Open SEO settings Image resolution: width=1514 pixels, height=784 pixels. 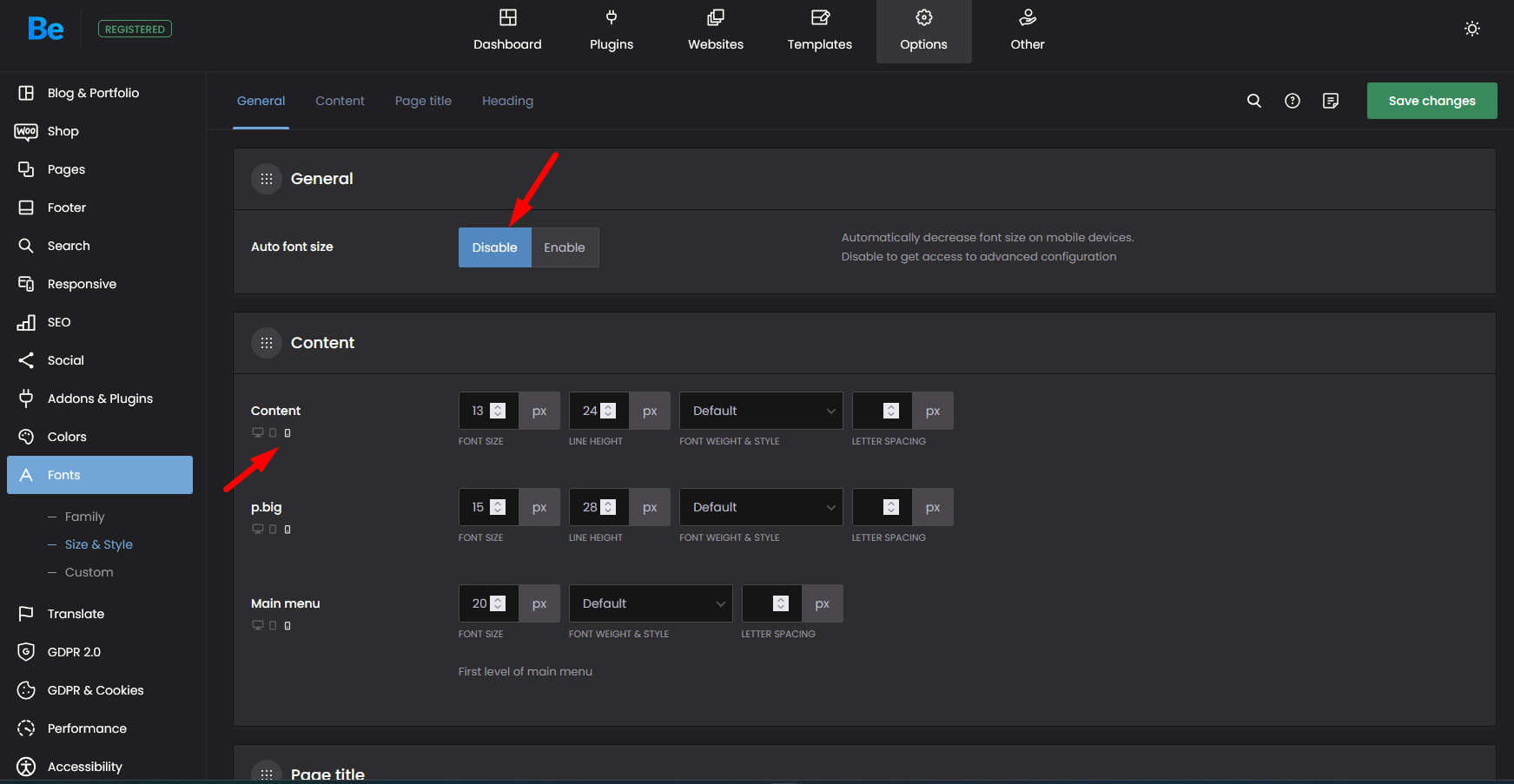pyautogui.click(x=100, y=322)
